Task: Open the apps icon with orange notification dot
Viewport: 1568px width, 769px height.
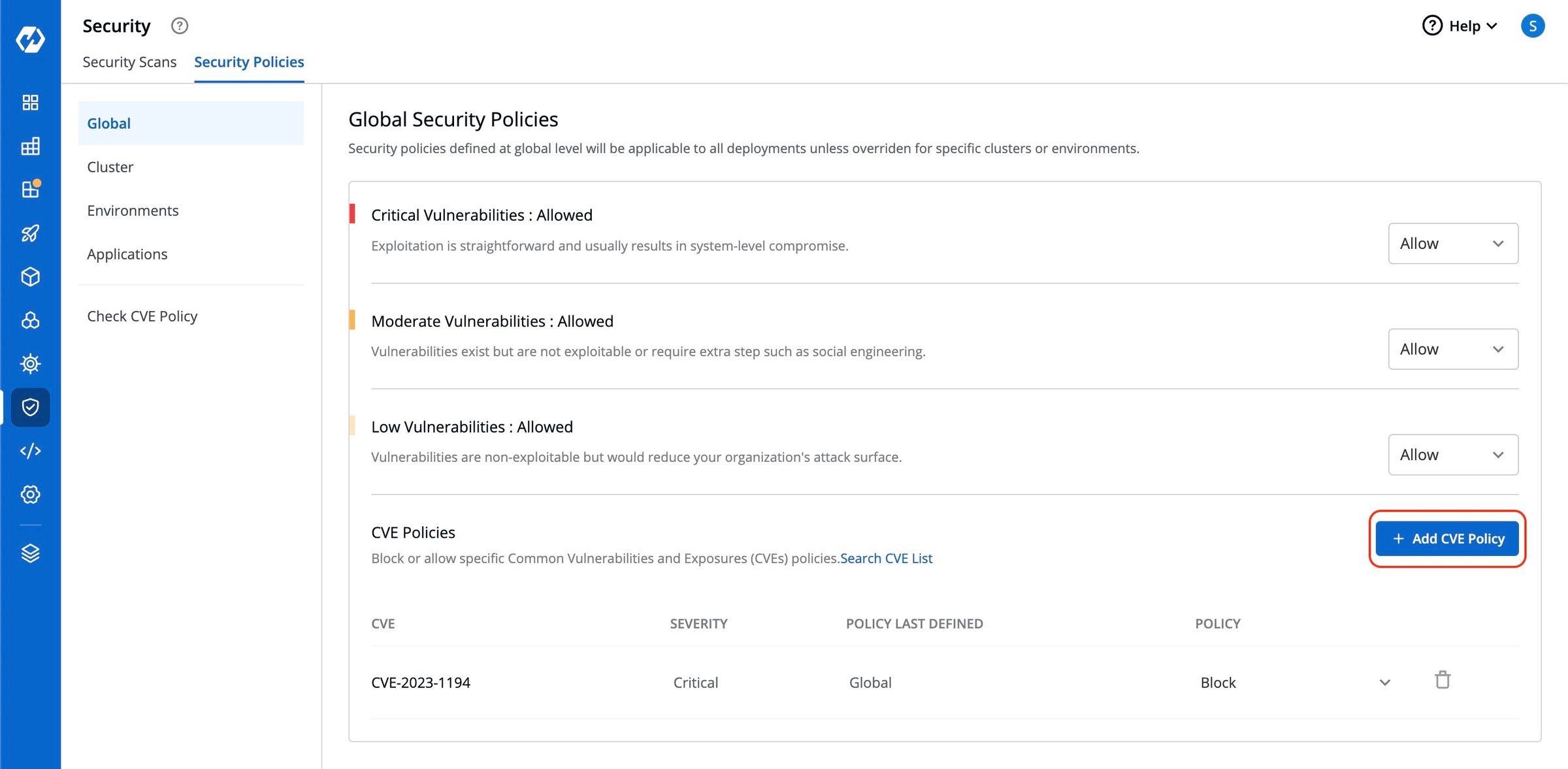Action: 30,189
